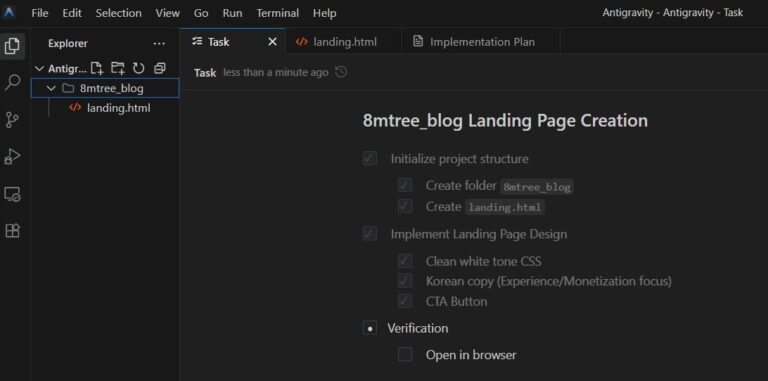
Task: Collapse all folders in Explorer
Action: [x=160, y=69]
